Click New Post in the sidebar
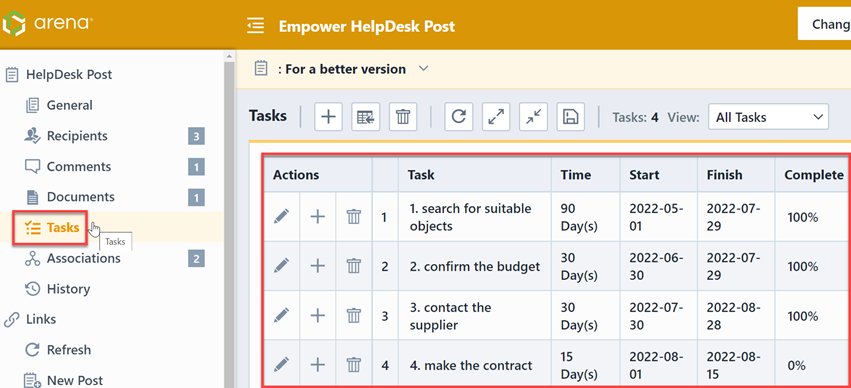The width and height of the screenshot is (851, 388). click(x=75, y=380)
